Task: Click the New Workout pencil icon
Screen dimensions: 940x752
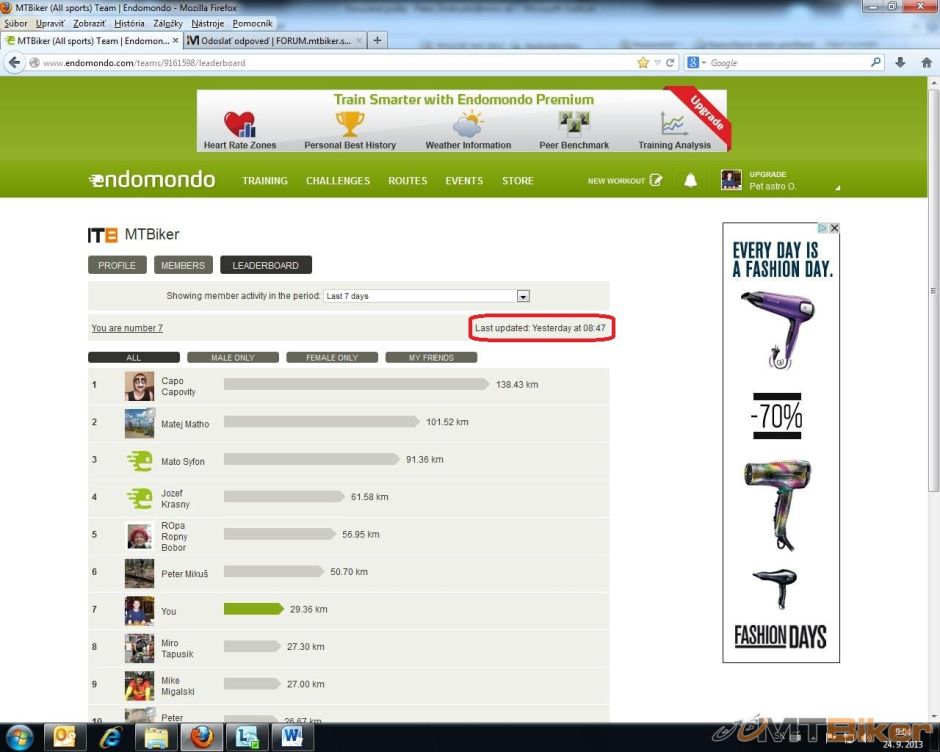Action: (656, 181)
